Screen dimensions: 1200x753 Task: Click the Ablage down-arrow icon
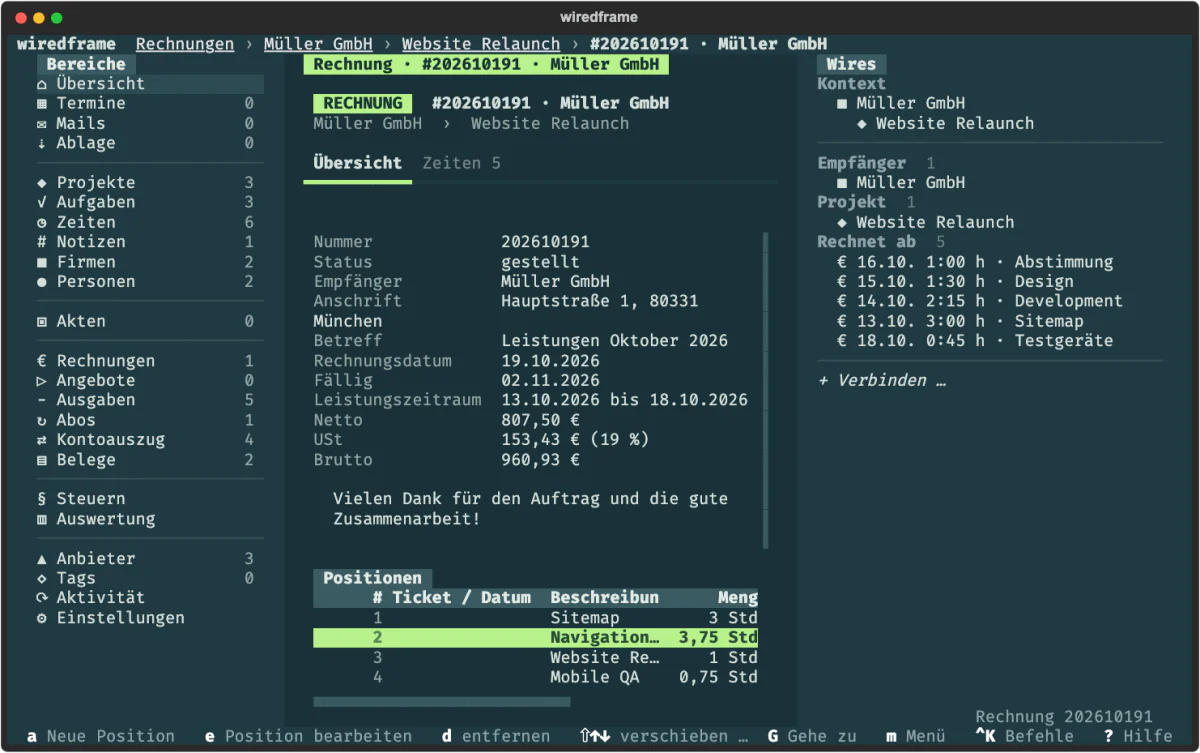42,143
